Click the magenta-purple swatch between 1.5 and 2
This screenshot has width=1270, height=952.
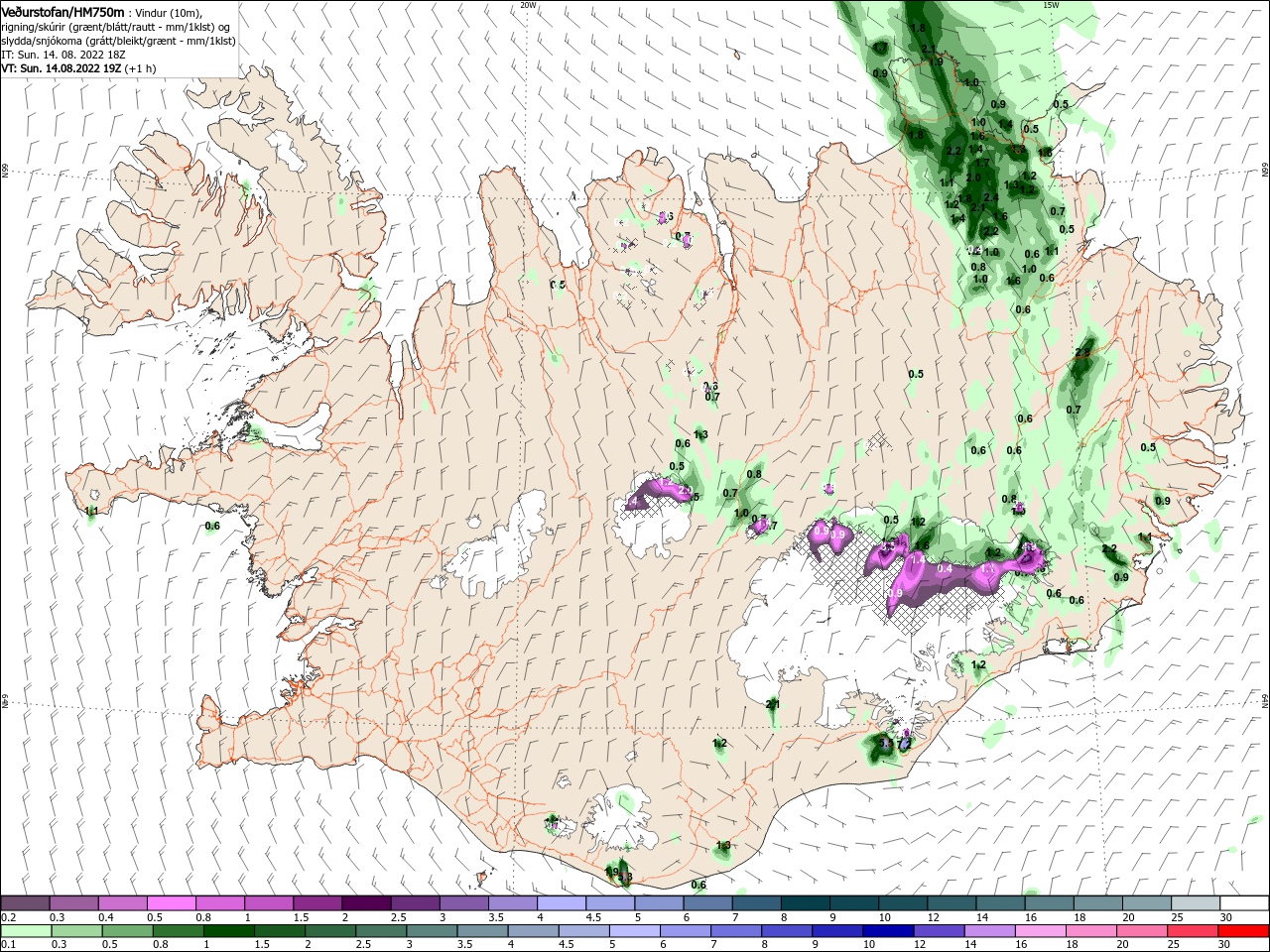point(317,903)
